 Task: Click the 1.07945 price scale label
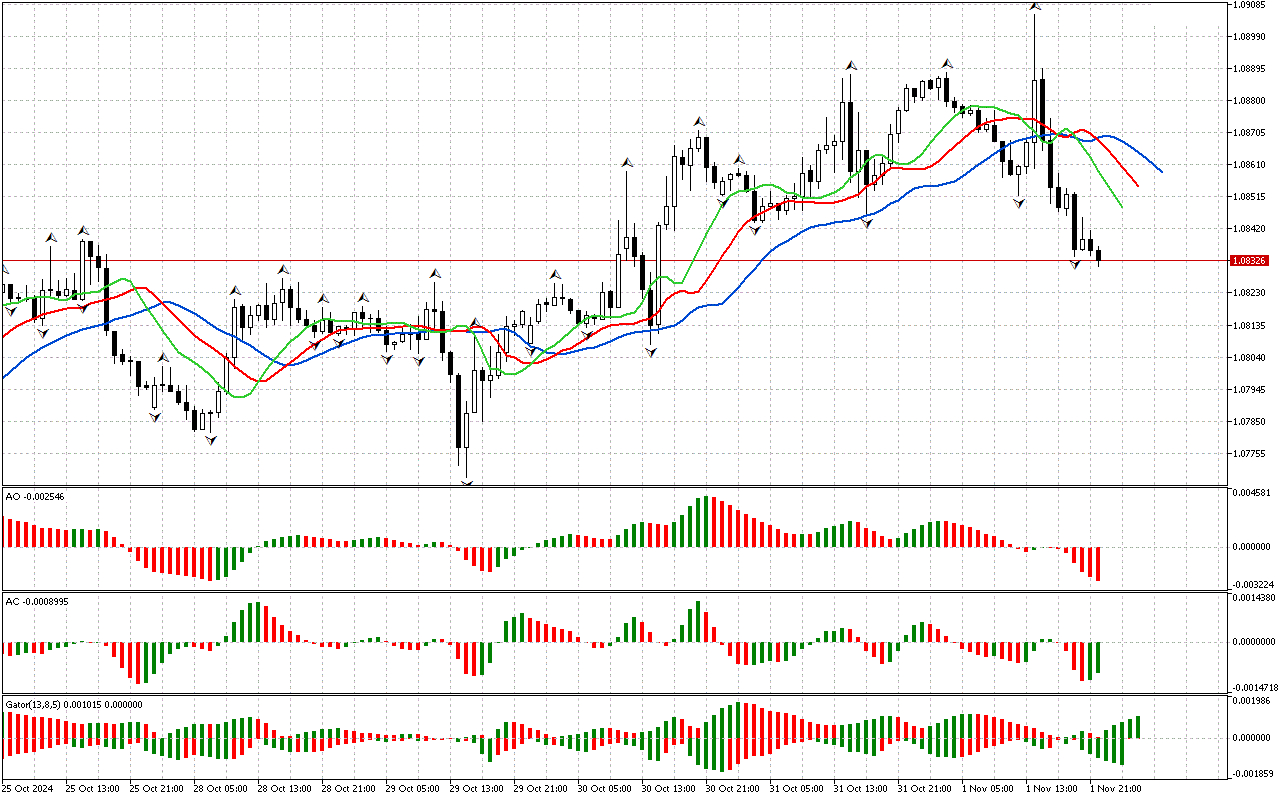[x=1250, y=390]
